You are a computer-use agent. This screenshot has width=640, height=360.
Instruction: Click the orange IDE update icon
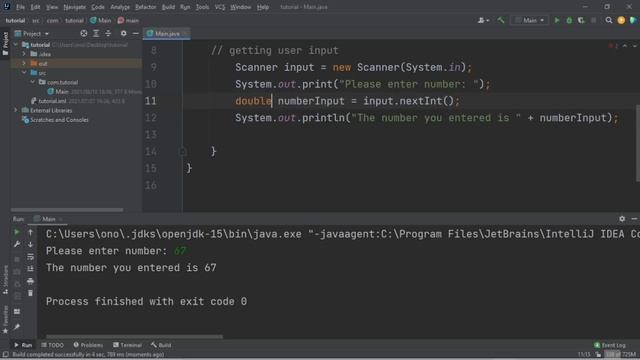coord(621,20)
